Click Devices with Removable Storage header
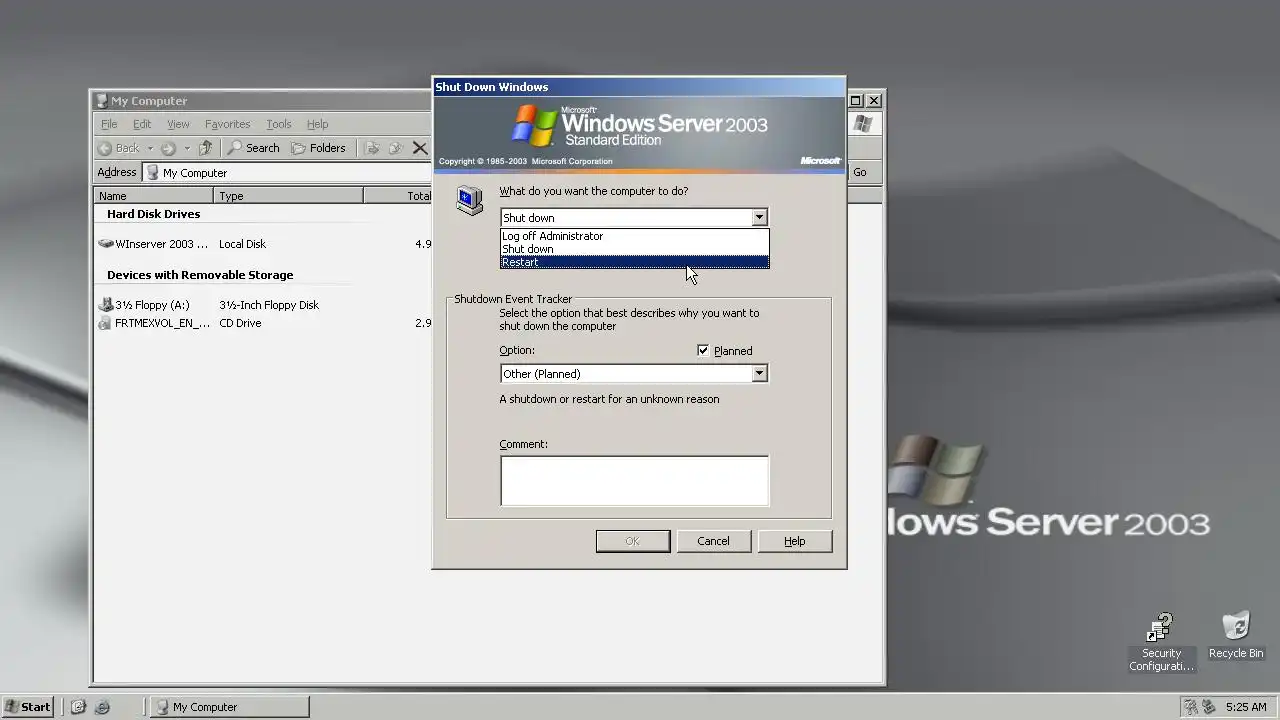The width and height of the screenshot is (1280, 720). coord(200,275)
